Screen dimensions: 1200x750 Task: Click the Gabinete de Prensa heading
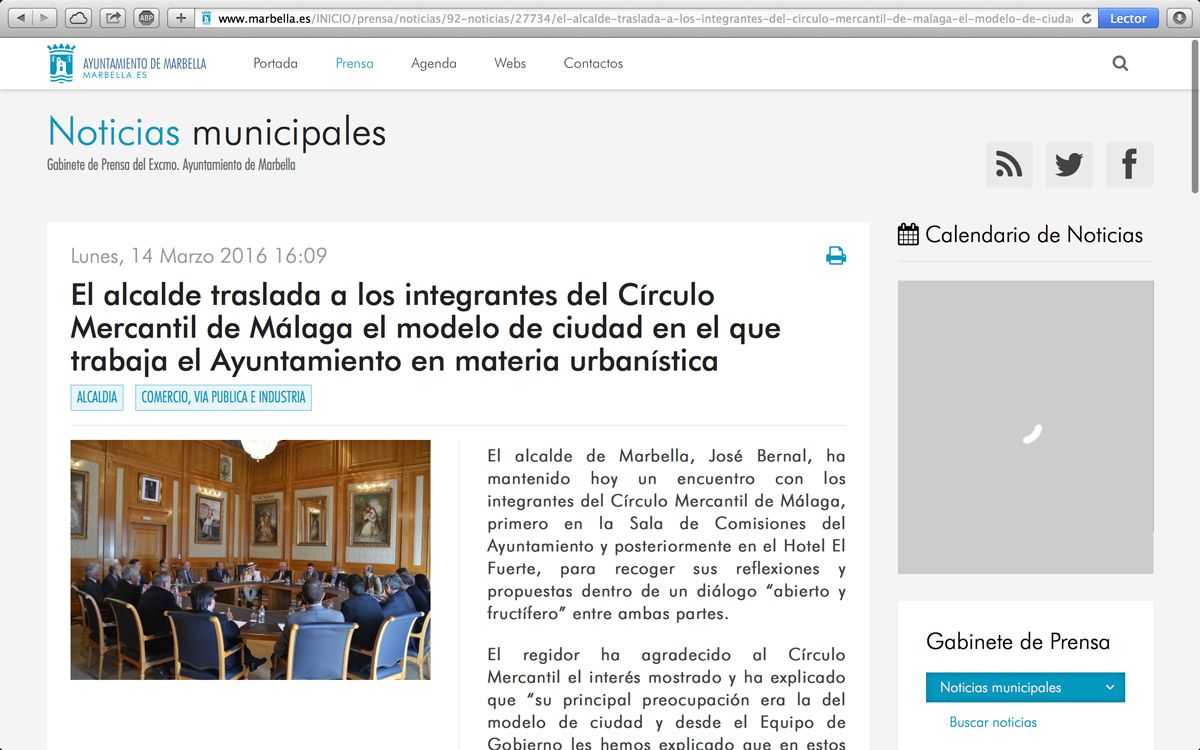tap(1018, 642)
